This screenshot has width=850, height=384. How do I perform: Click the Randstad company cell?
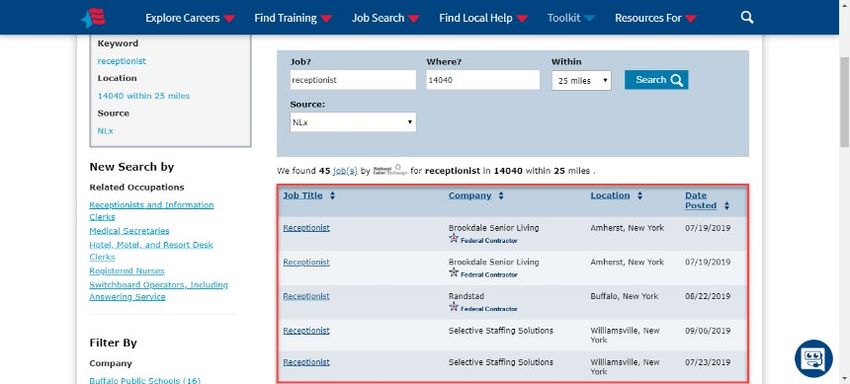click(x=467, y=296)
